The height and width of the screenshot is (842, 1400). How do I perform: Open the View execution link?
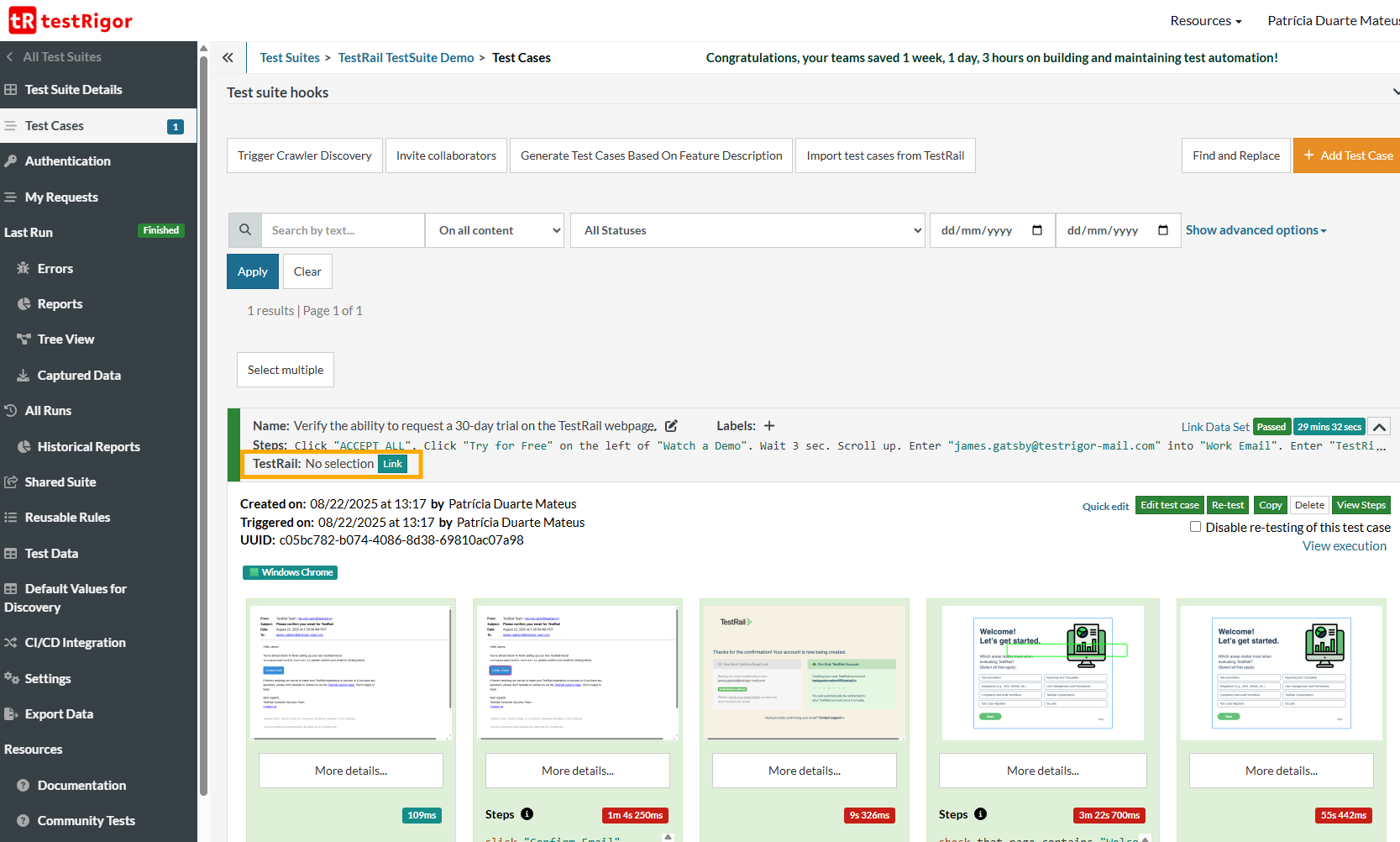[1345, 546]
